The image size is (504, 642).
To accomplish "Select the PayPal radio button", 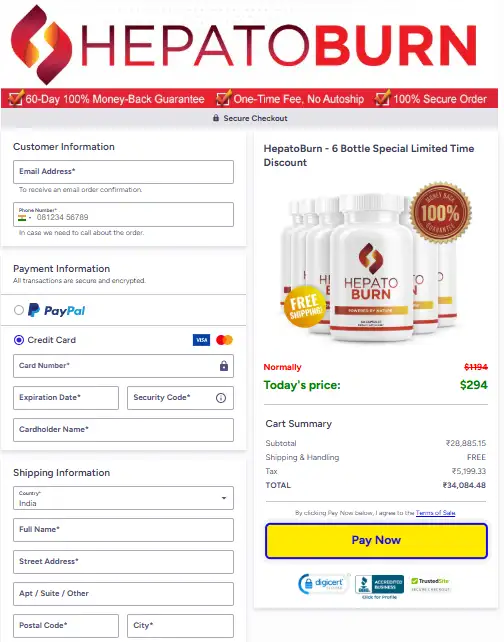I will coord(18,310).
